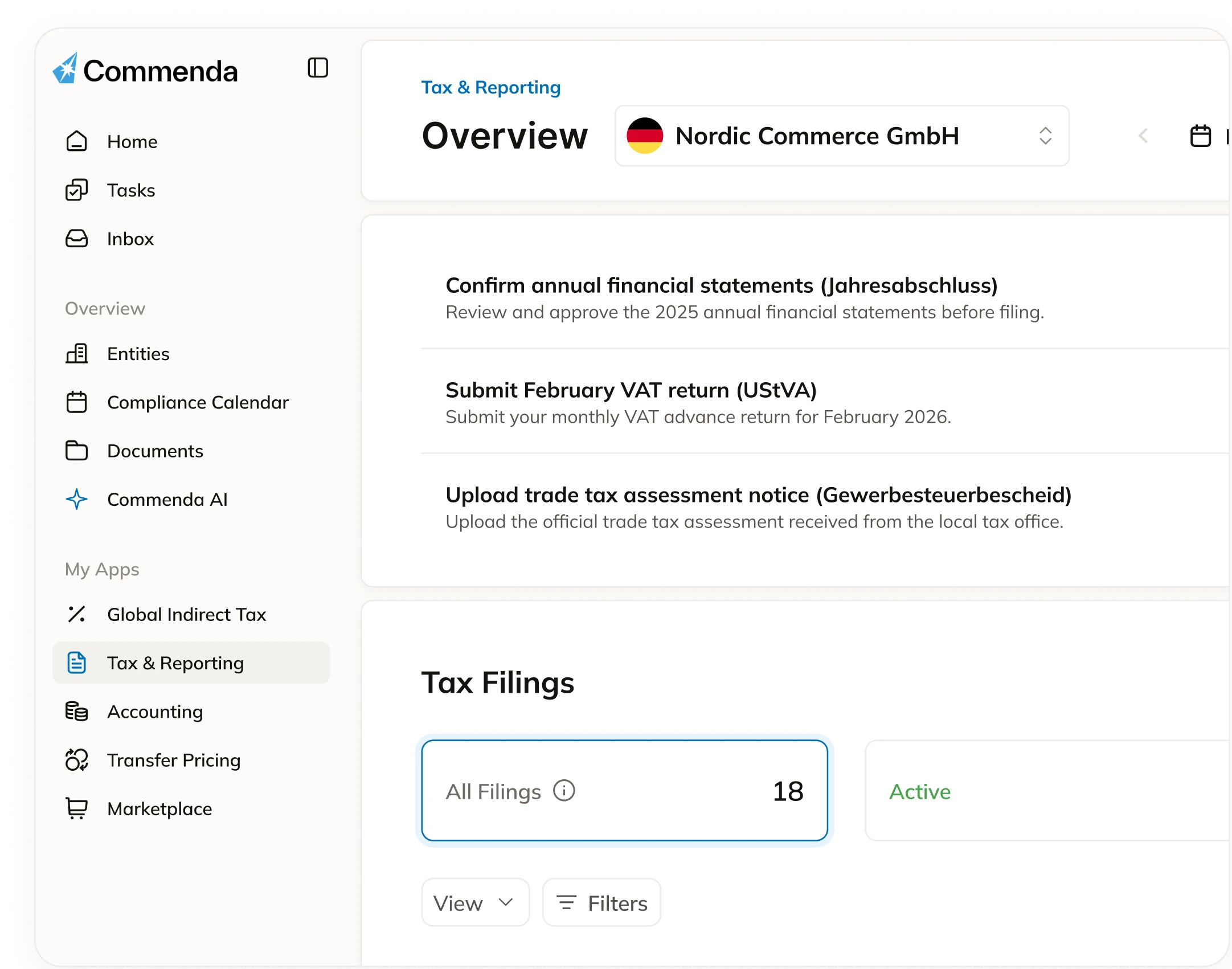Click the previous period arrow
The height and width of the screenshot is (969, 1232).
(1143, 136)
